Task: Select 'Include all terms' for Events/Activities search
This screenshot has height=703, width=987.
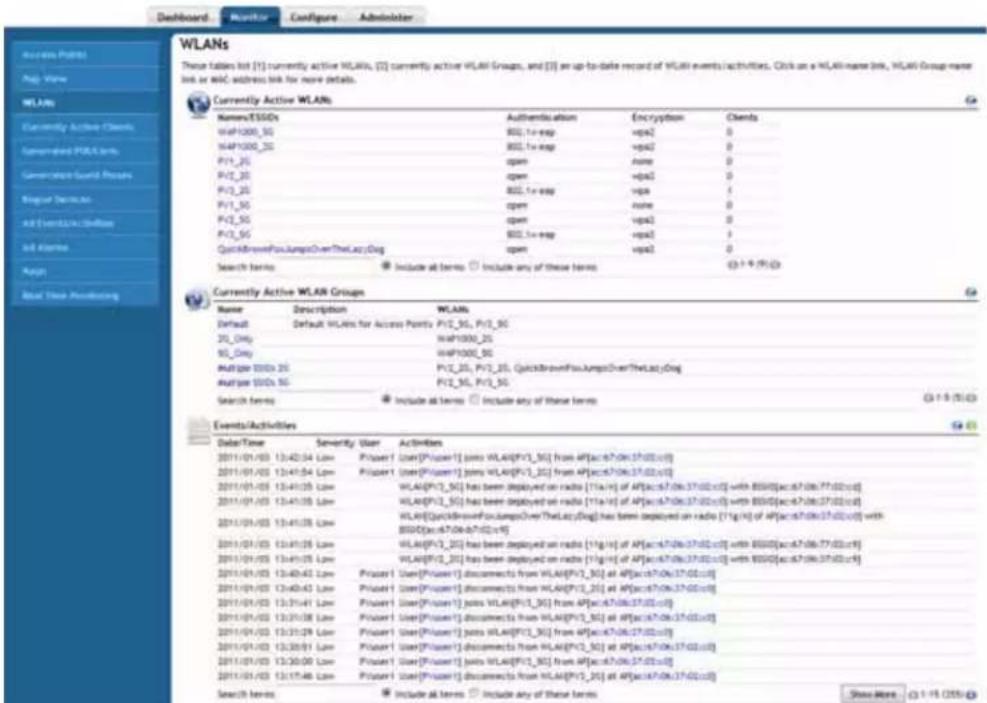Action: coord(386,693)
